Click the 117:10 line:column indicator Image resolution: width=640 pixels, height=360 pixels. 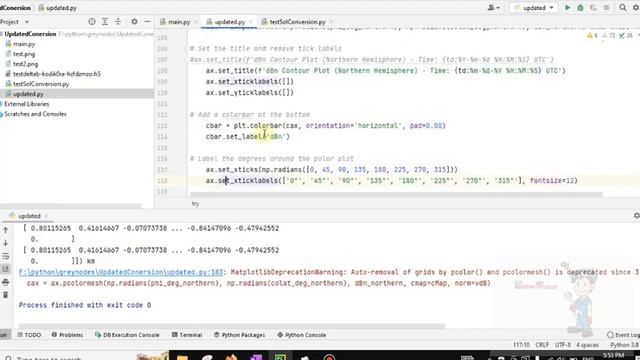pos(521,345)
